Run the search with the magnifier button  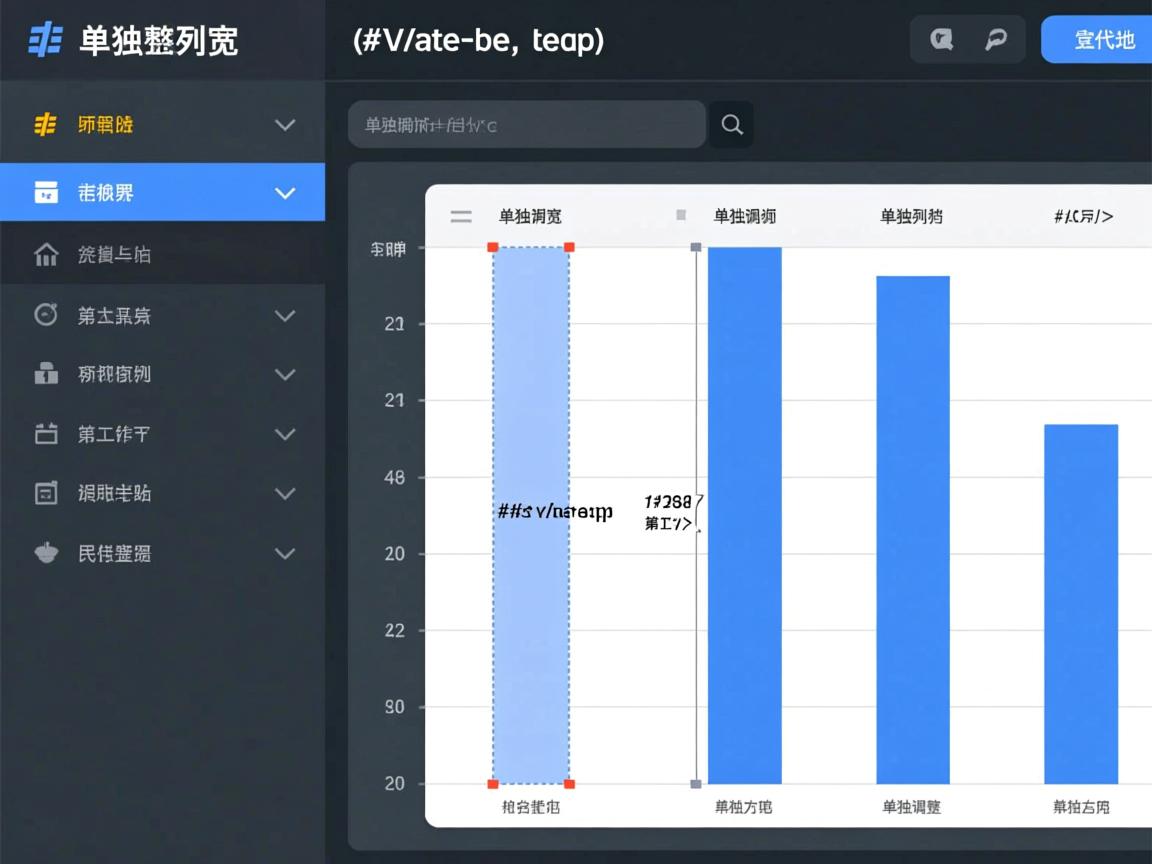[x=731, y=124]
